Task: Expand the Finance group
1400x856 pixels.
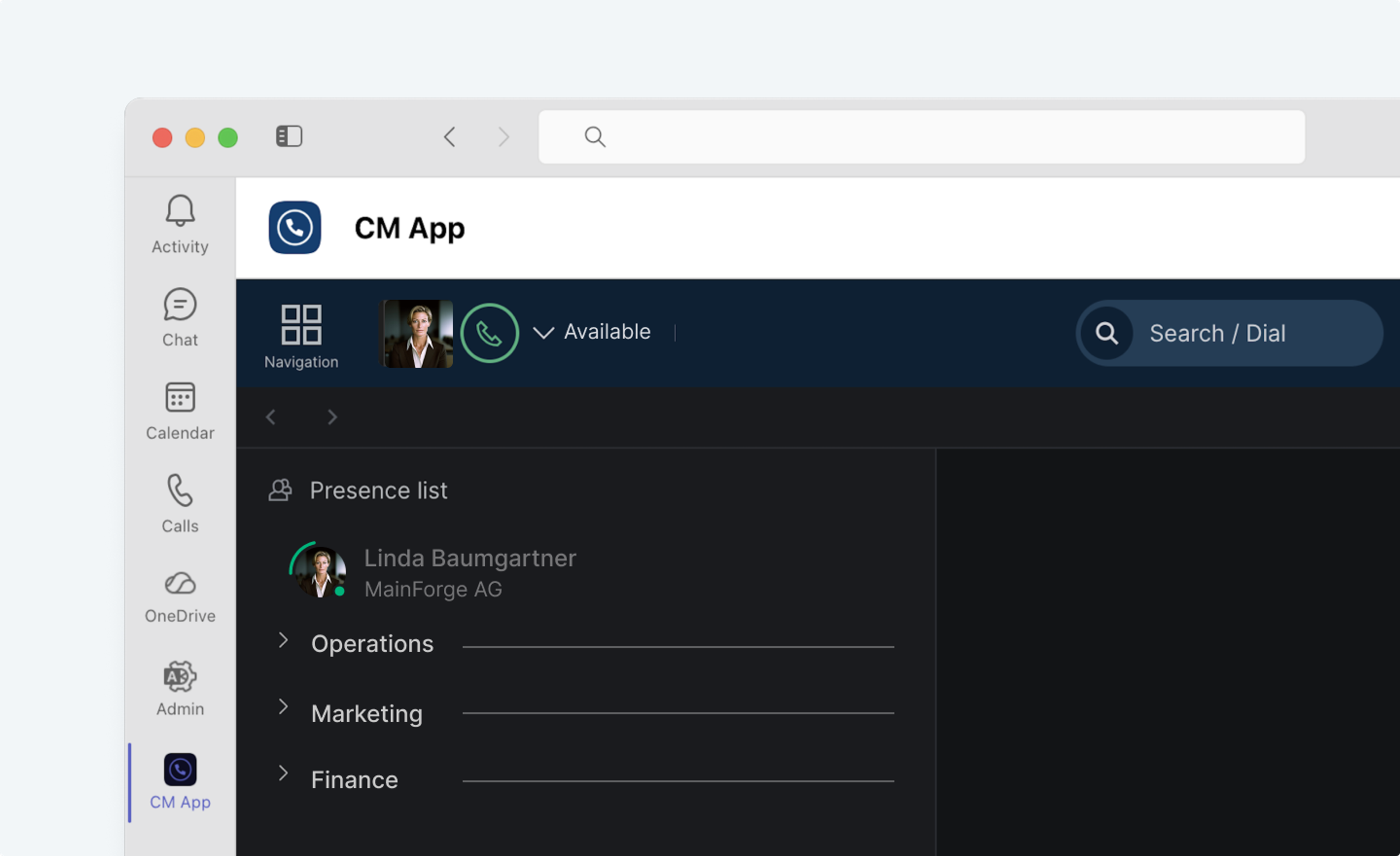Action: click(283, 773)
